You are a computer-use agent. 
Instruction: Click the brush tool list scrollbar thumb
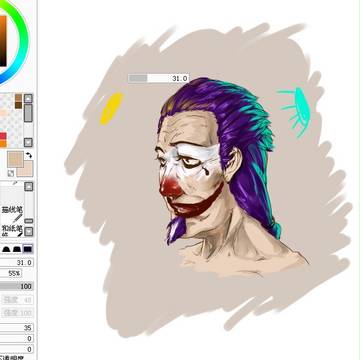point(29,221)
